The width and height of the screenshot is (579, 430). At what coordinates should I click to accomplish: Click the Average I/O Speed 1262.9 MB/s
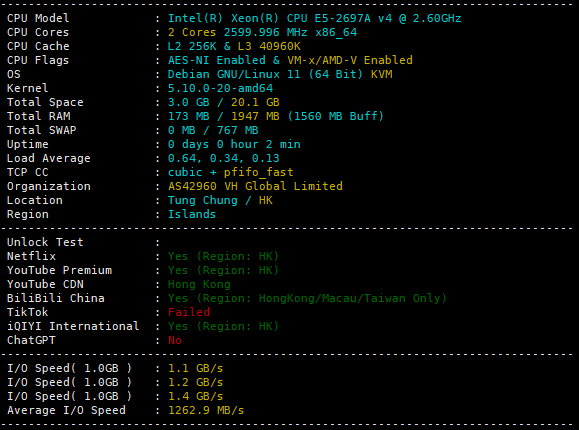point(206,410)
